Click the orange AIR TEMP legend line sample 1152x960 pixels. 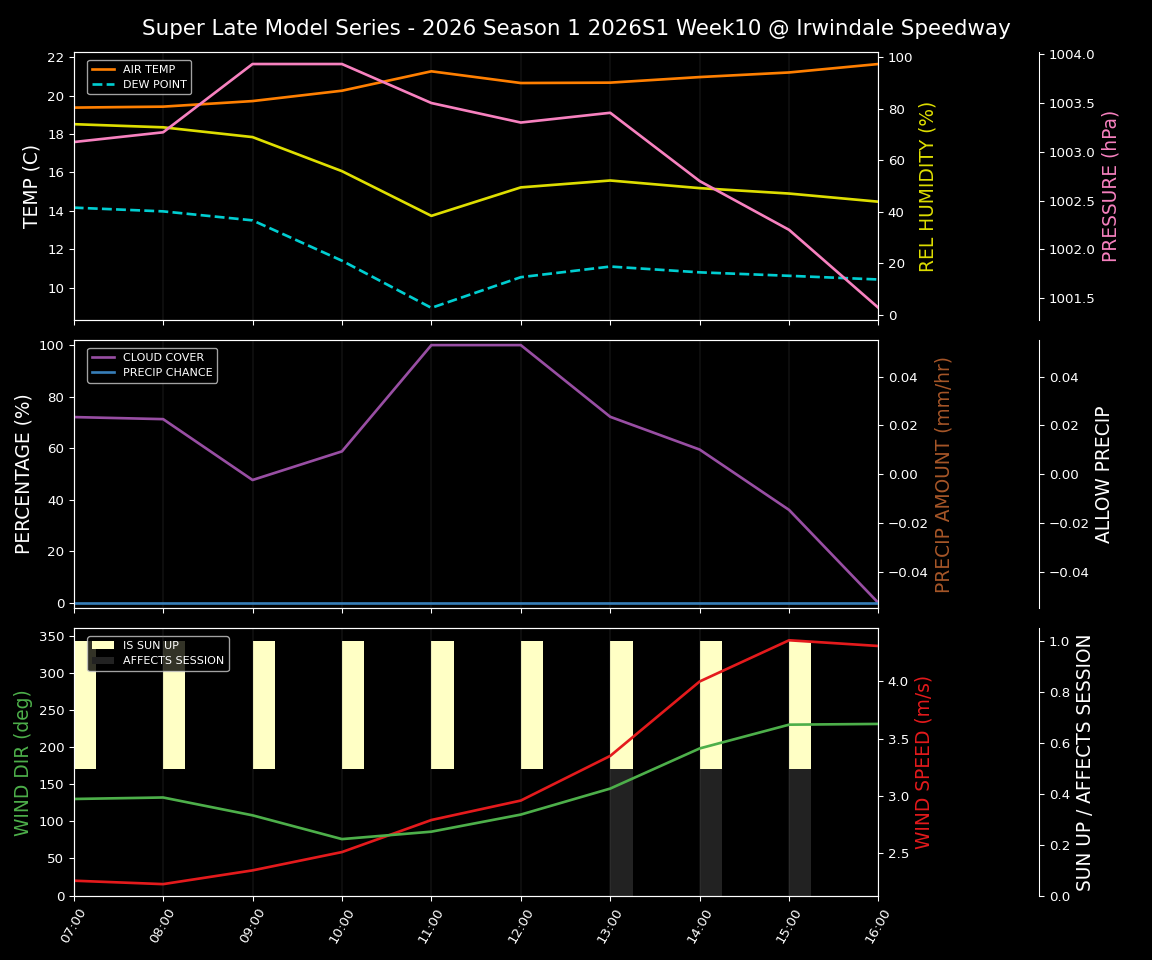click(x=105, y=69)
